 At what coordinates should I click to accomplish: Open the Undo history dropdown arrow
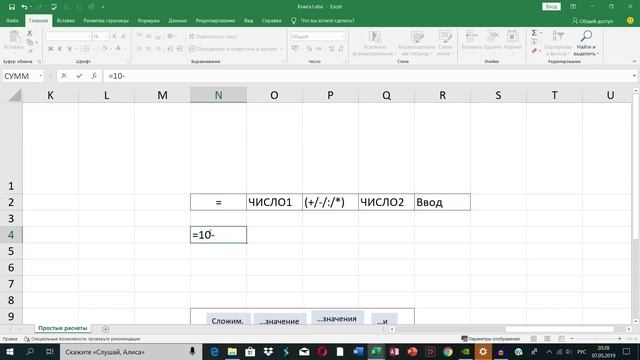coord(31,7)
